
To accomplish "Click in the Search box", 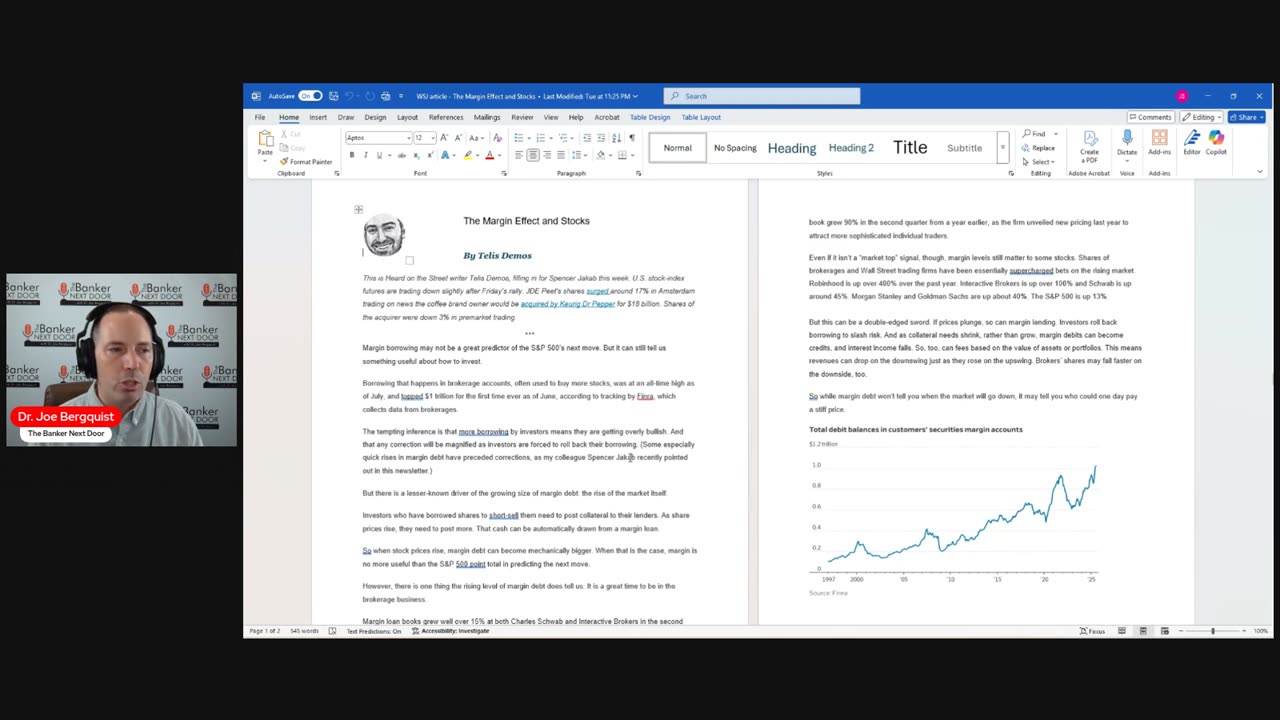I will point(762,96).
